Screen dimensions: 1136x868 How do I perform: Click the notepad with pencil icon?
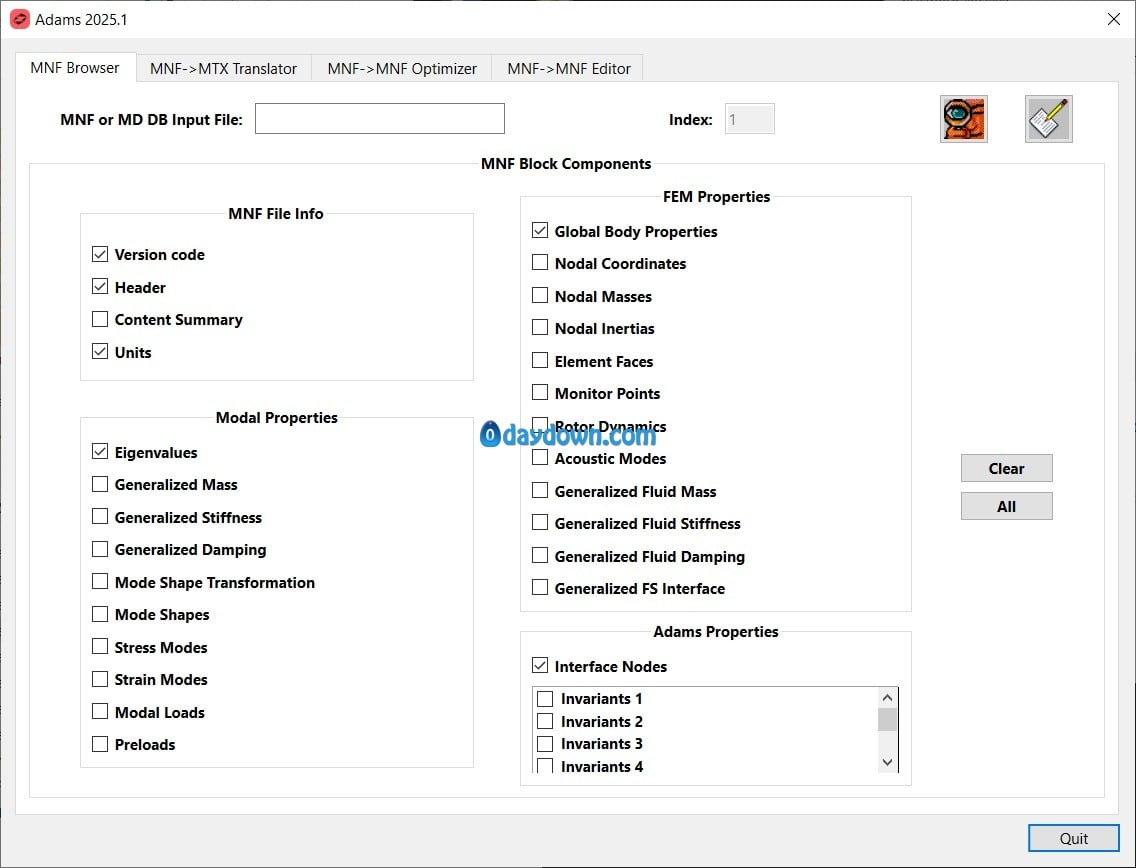(x=1048, y=119)
